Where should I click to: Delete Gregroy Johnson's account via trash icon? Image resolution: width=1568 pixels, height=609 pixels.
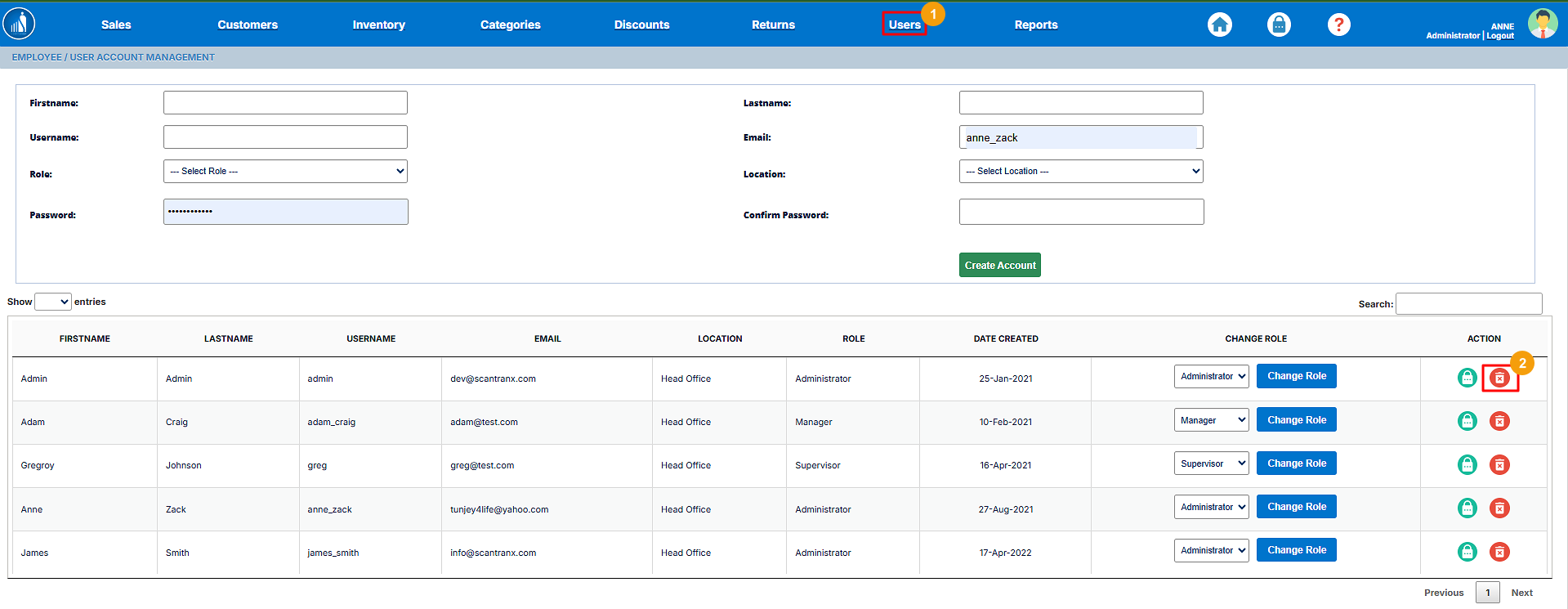click(1499, 464)
